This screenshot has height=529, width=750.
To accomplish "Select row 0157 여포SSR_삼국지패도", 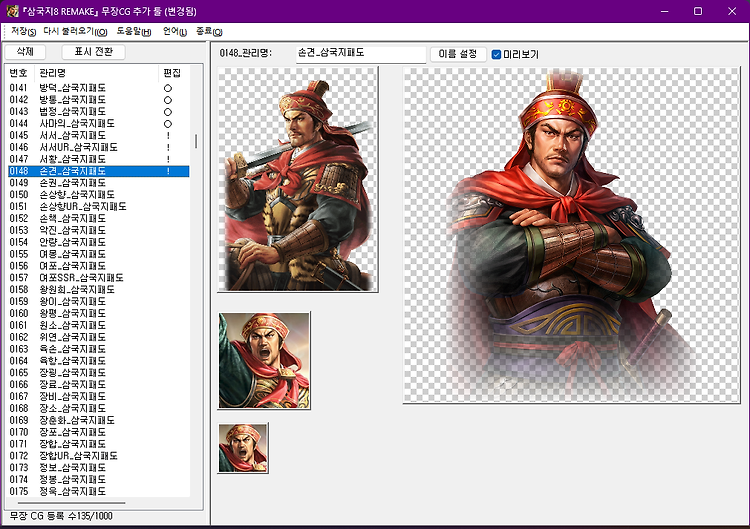I will pos(99,278).
